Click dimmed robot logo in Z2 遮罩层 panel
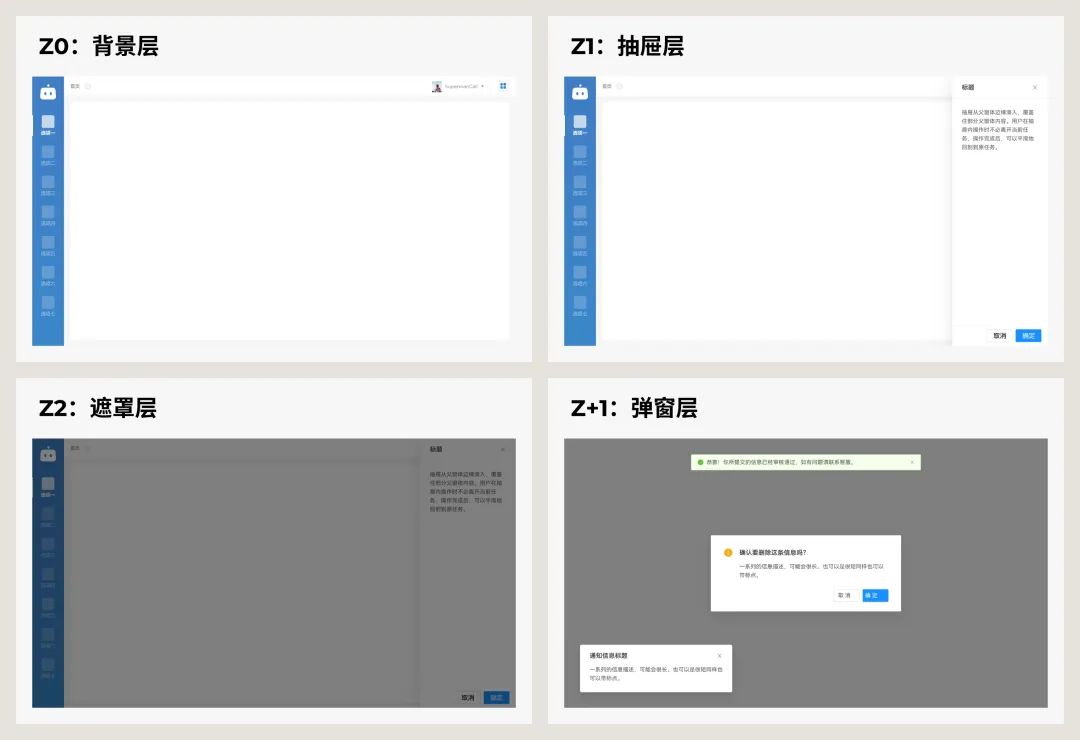Image resolution: width=1080 pixels, height=740 pixels. pos(48,454)
